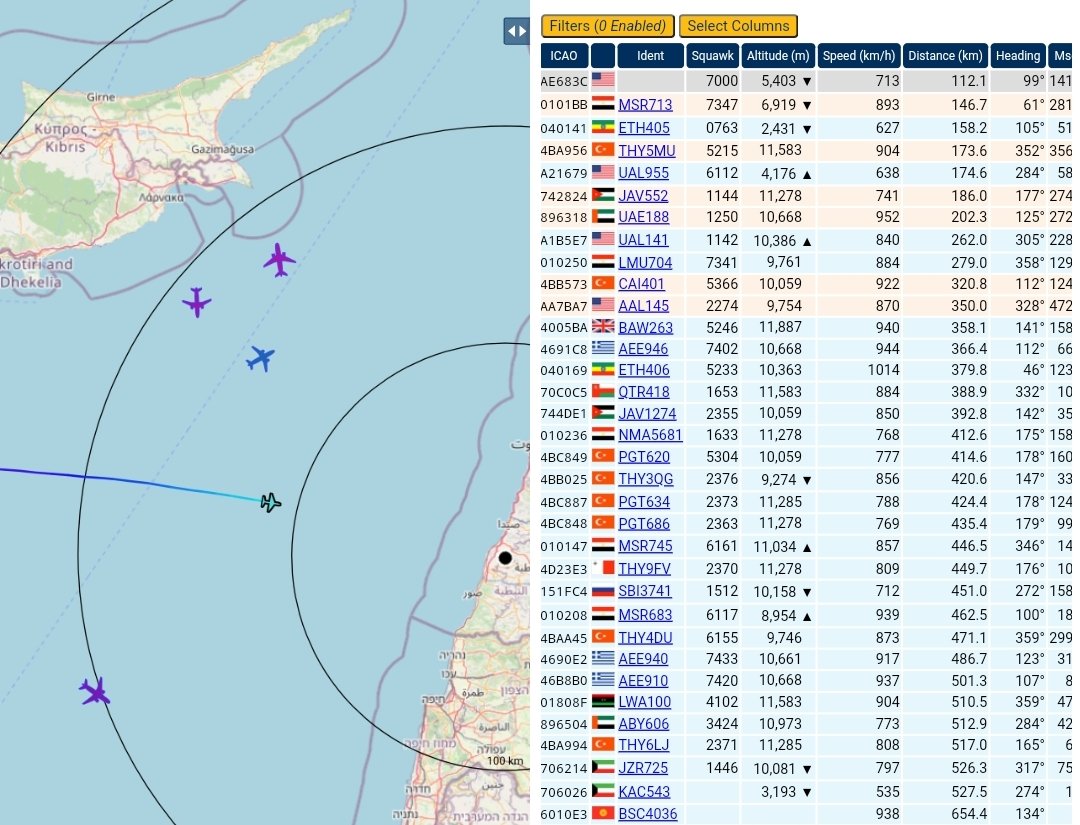Image resolution: width=1080 pixels, height=825 pixels.
Task: Open the MSR713 flight link
Action: (x=645, y=105)
